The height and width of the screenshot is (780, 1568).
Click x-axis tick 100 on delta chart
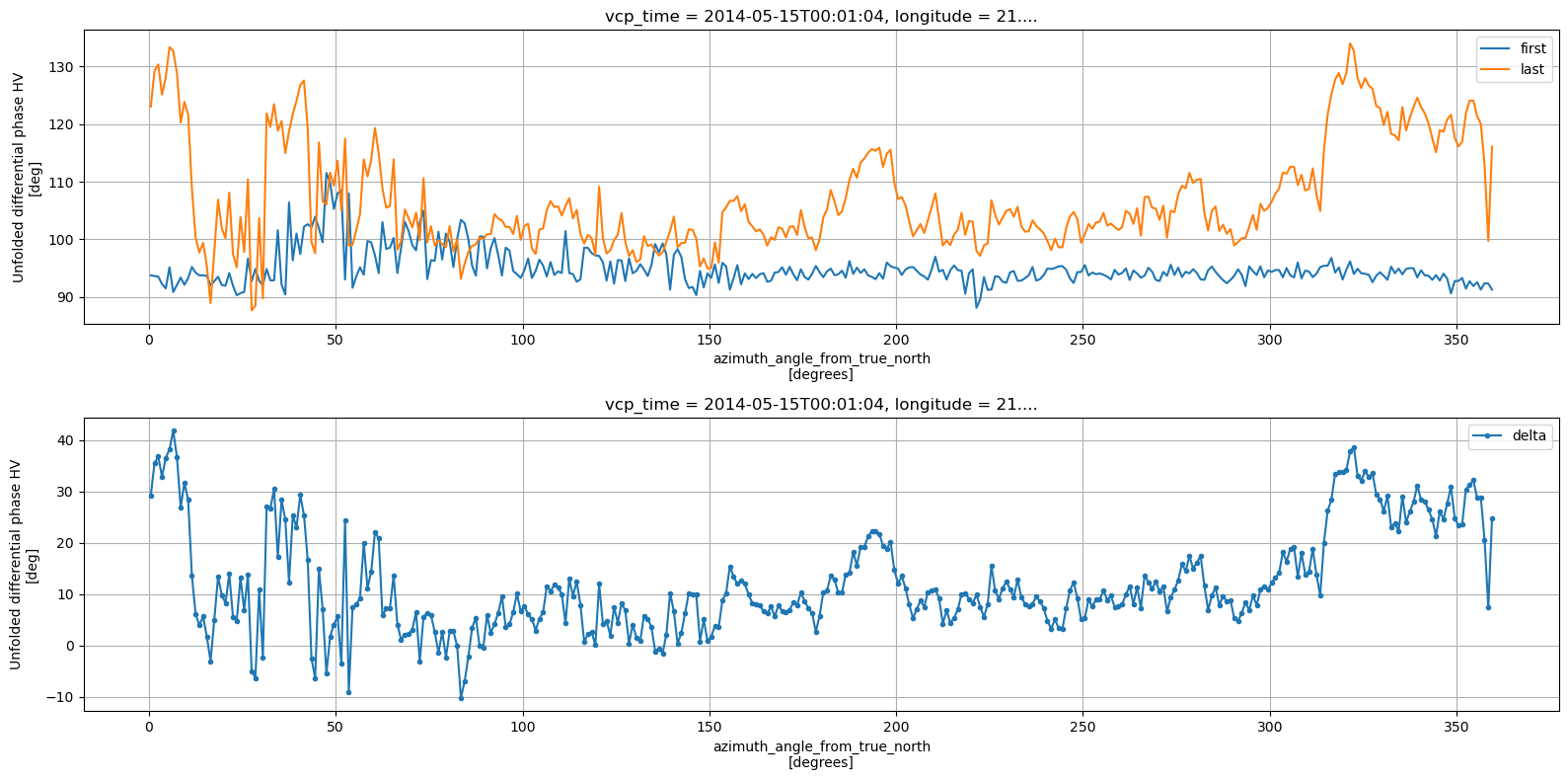[523, 728]
